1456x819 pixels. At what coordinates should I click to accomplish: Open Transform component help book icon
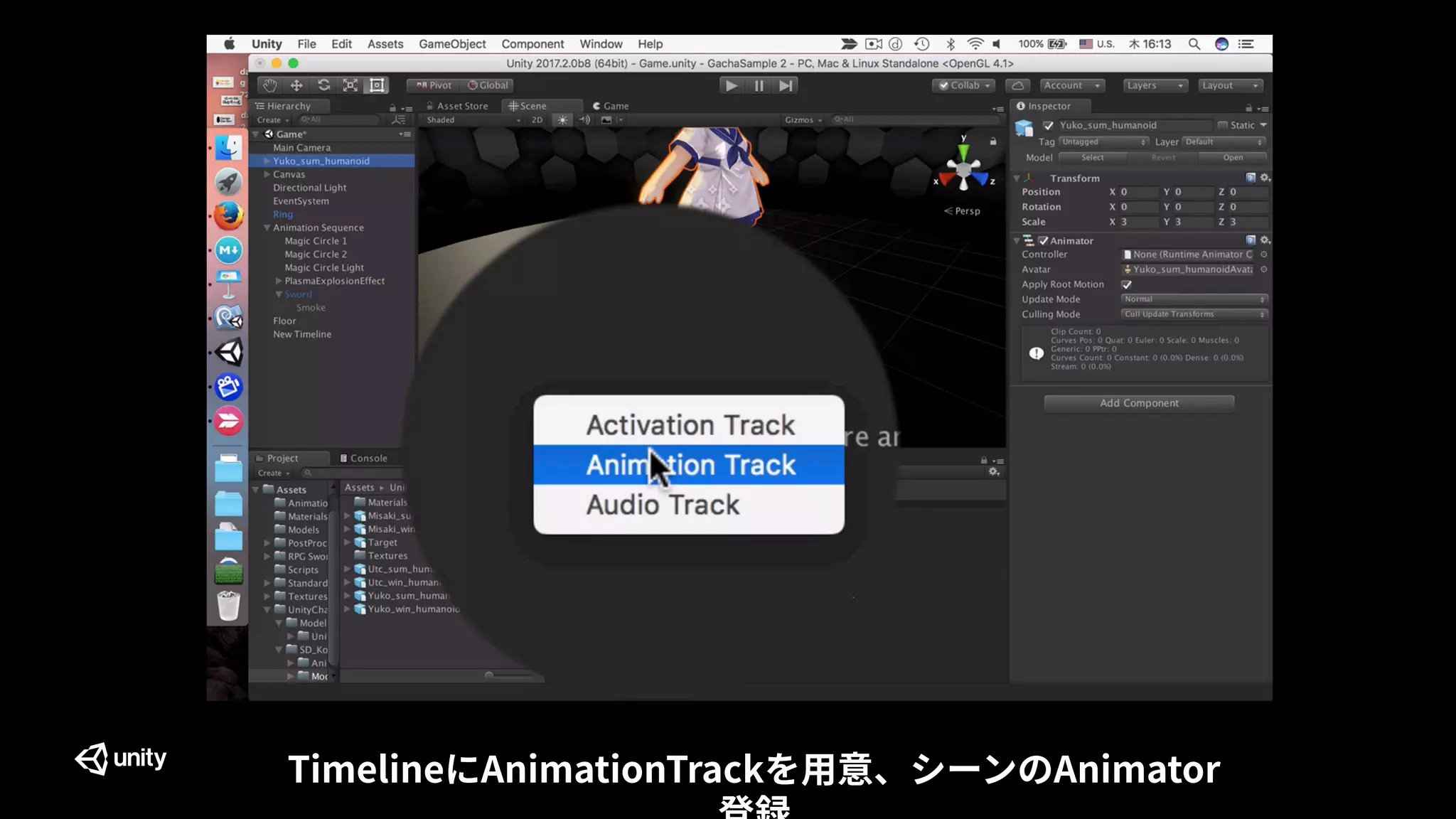1251,178
